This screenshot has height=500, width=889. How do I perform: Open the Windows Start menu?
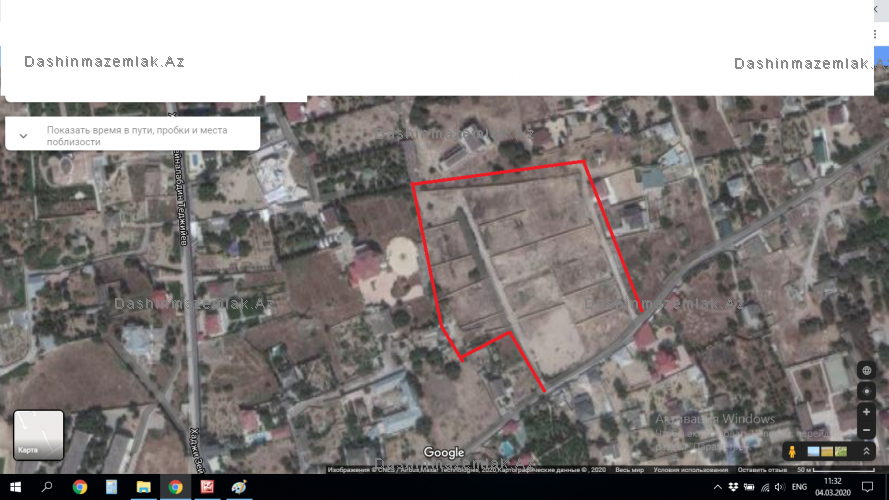16,487
